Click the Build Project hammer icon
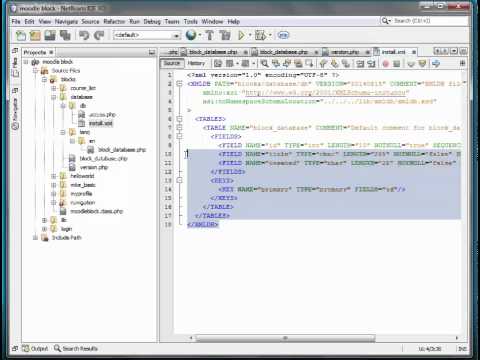Image resolution: width=480 pixels, height=360 pixels. click(210, 35)
